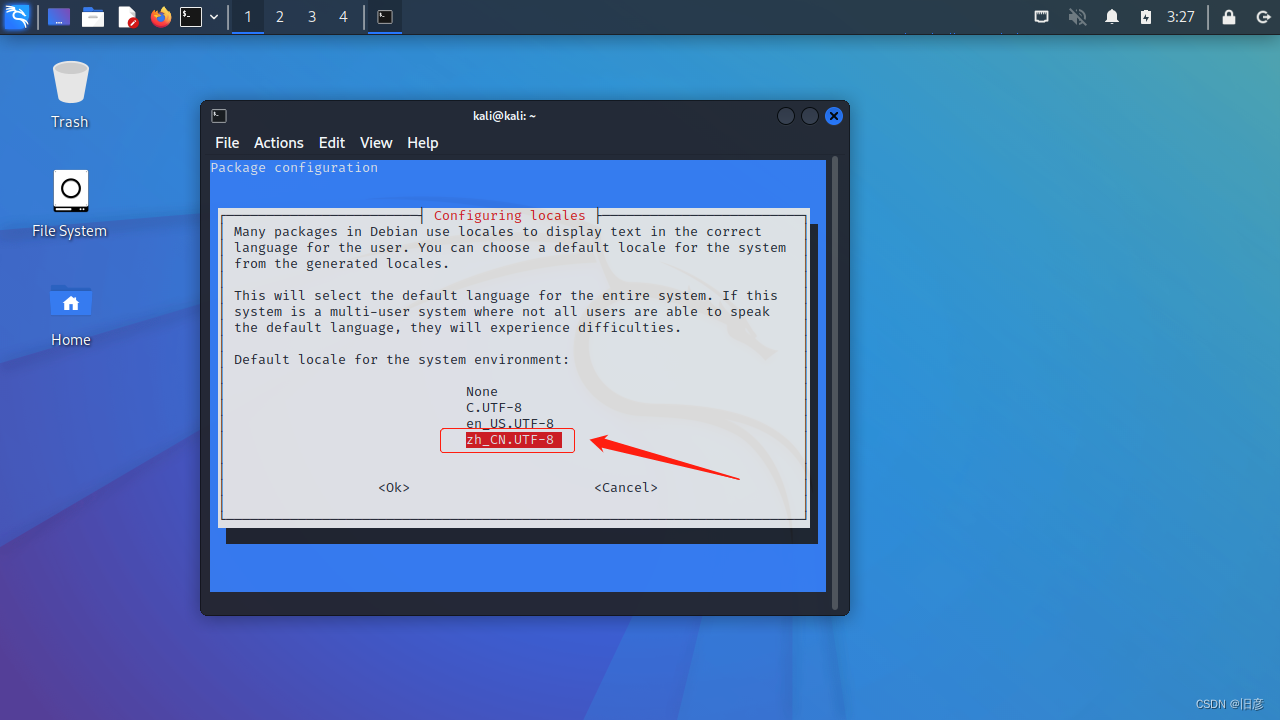Select the terminal window in the taskbar
1280x720 pixels.
(x=385, y=17)
